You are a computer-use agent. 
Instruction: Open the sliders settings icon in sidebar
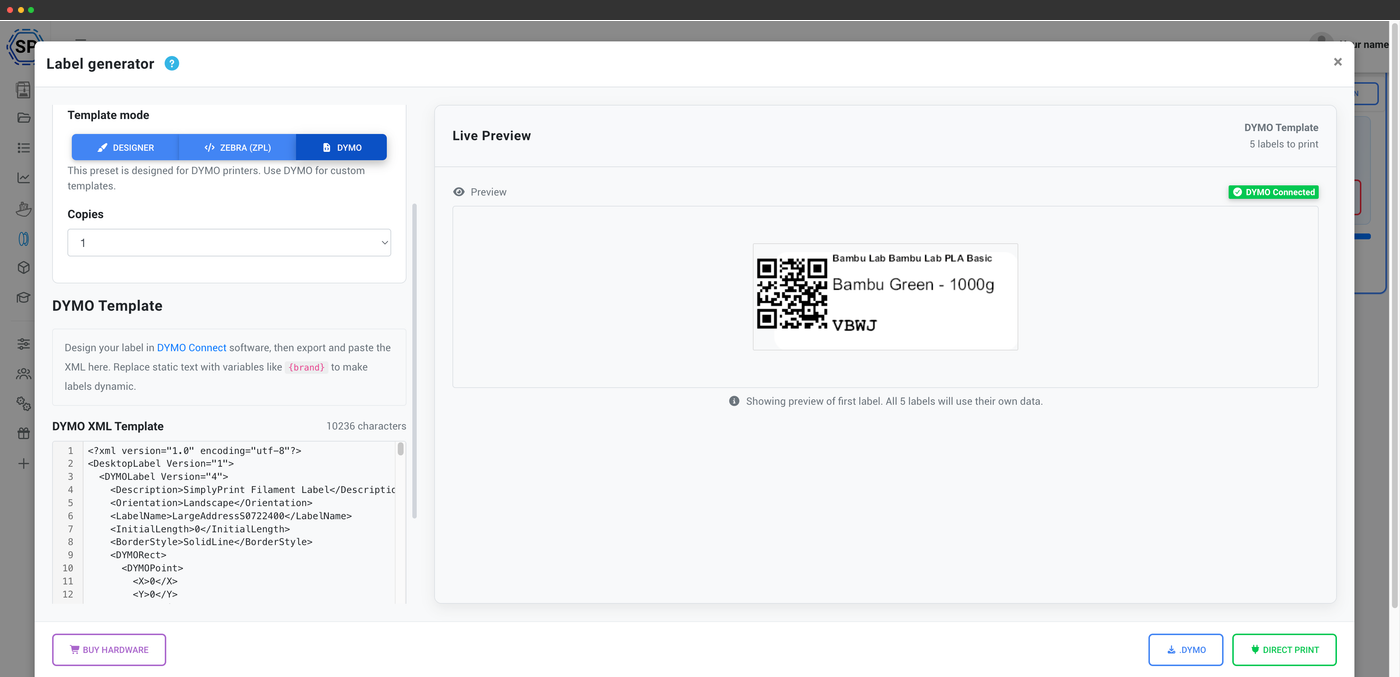(23, 344)
